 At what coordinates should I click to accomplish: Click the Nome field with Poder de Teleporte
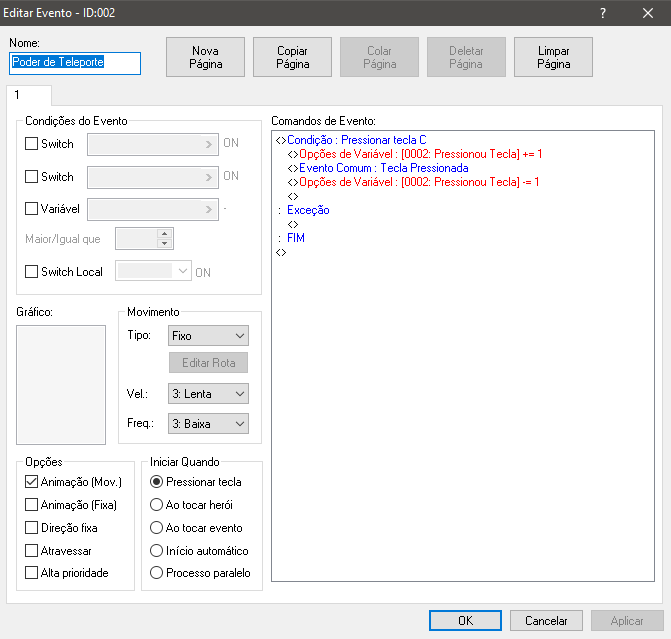click(75, 63)
